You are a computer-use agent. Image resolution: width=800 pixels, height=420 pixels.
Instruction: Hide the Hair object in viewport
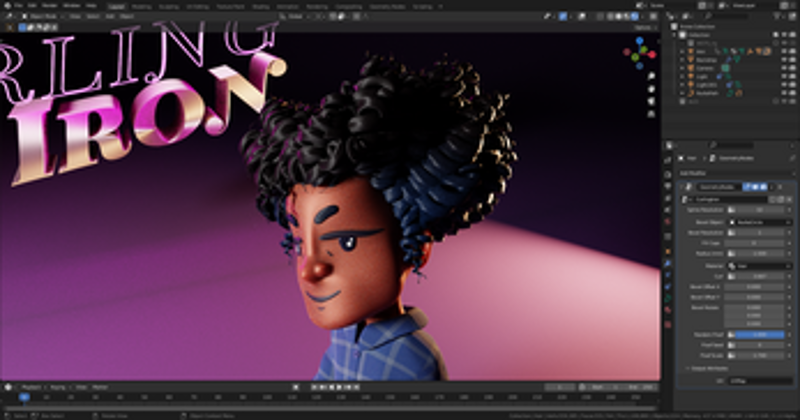785,52
